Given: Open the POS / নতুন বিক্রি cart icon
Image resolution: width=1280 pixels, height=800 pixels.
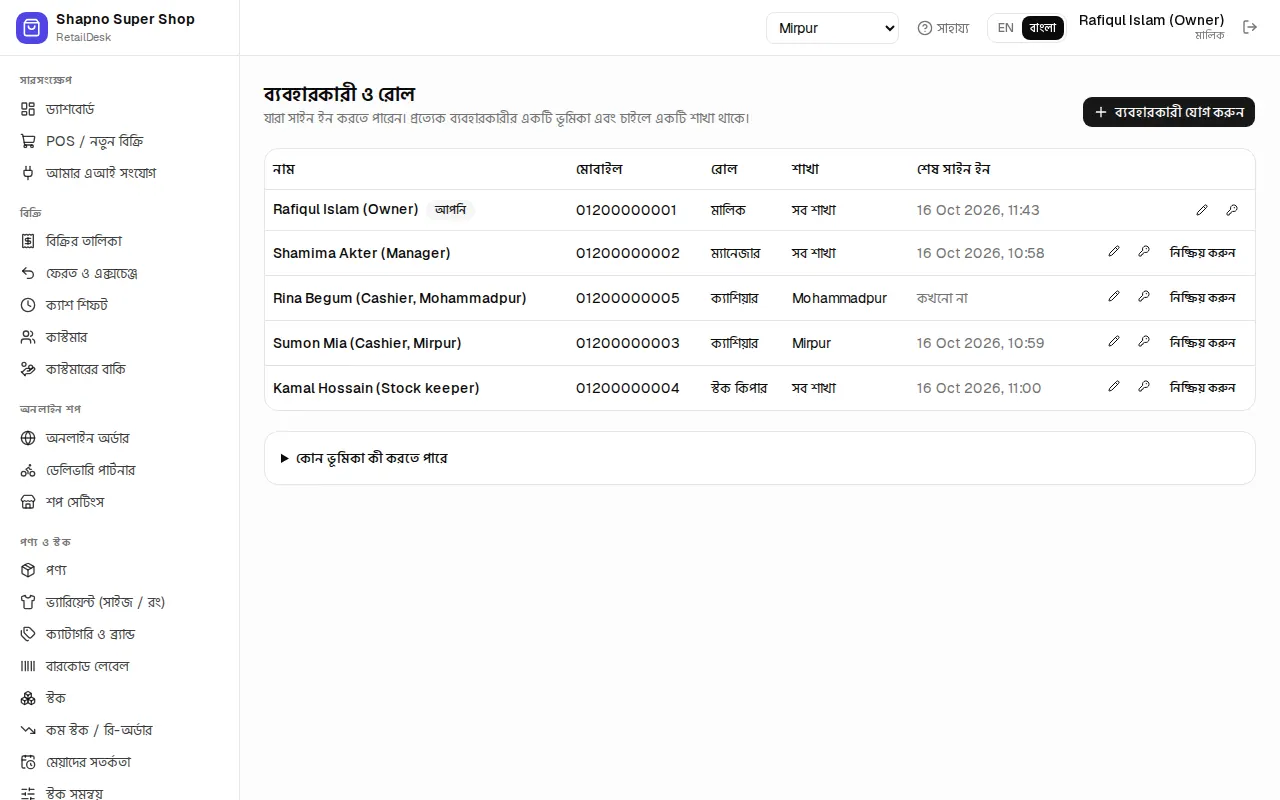Looking at the screenshot, I should (28, 141).
